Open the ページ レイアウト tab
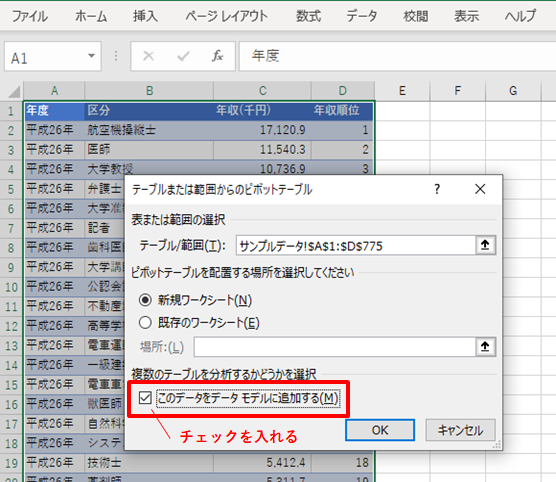 coord(227,16)
